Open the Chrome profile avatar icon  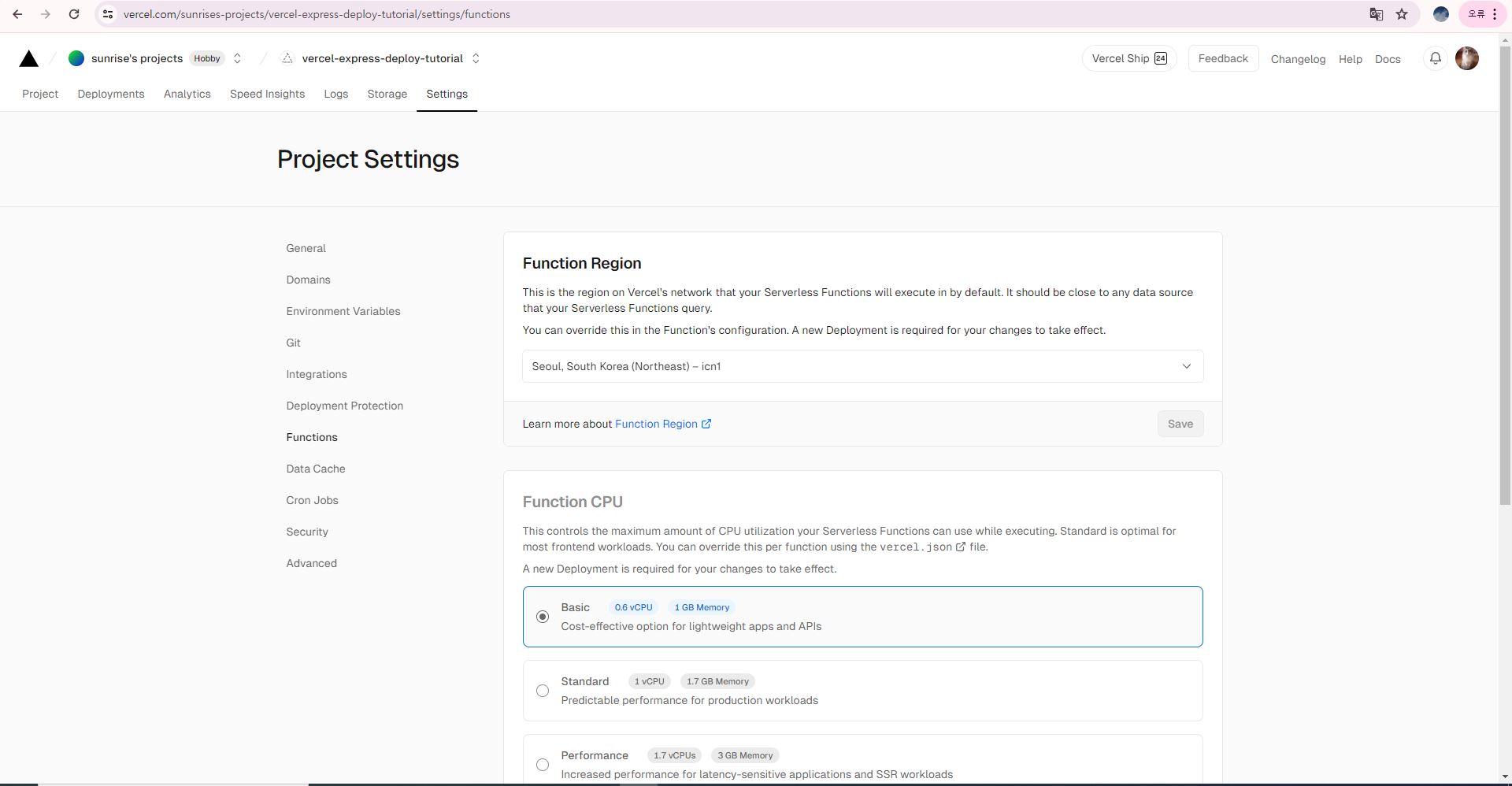[1441, 14]
